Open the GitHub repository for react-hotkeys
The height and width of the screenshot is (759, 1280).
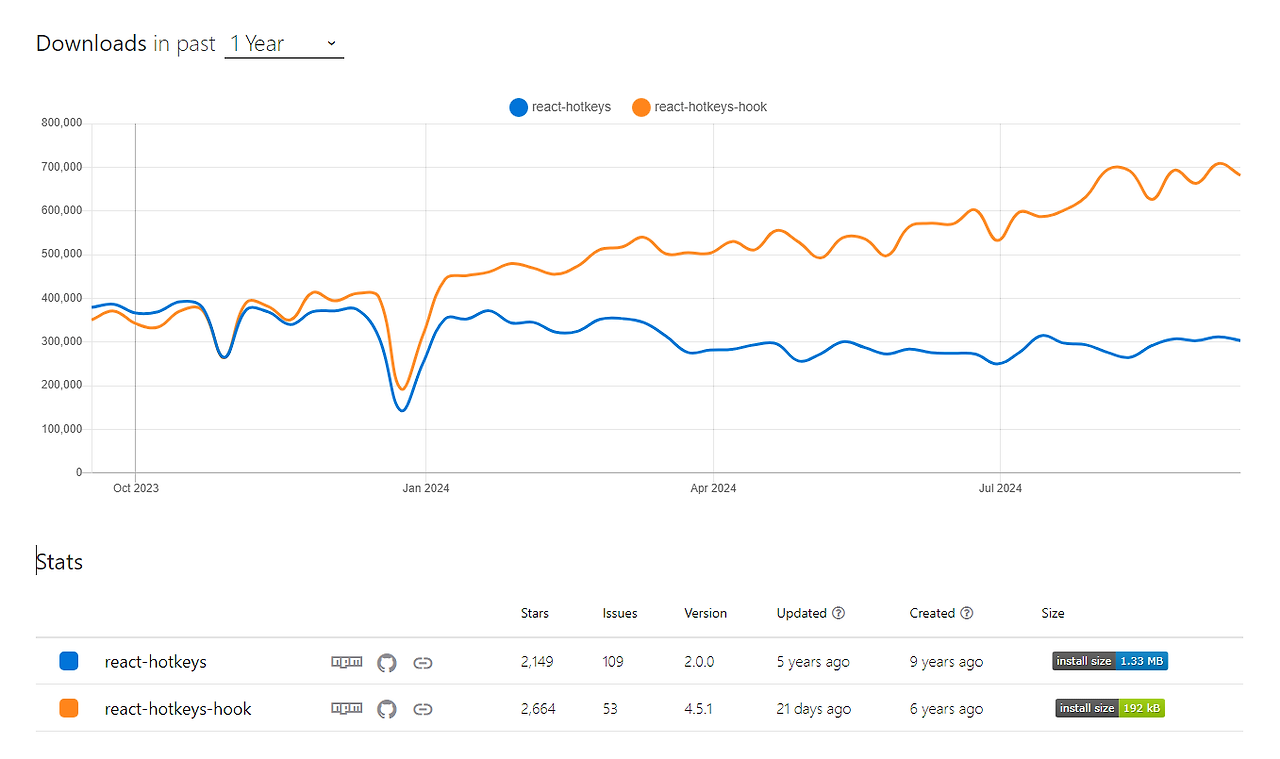pyautogui.click(x=387, y=661)
